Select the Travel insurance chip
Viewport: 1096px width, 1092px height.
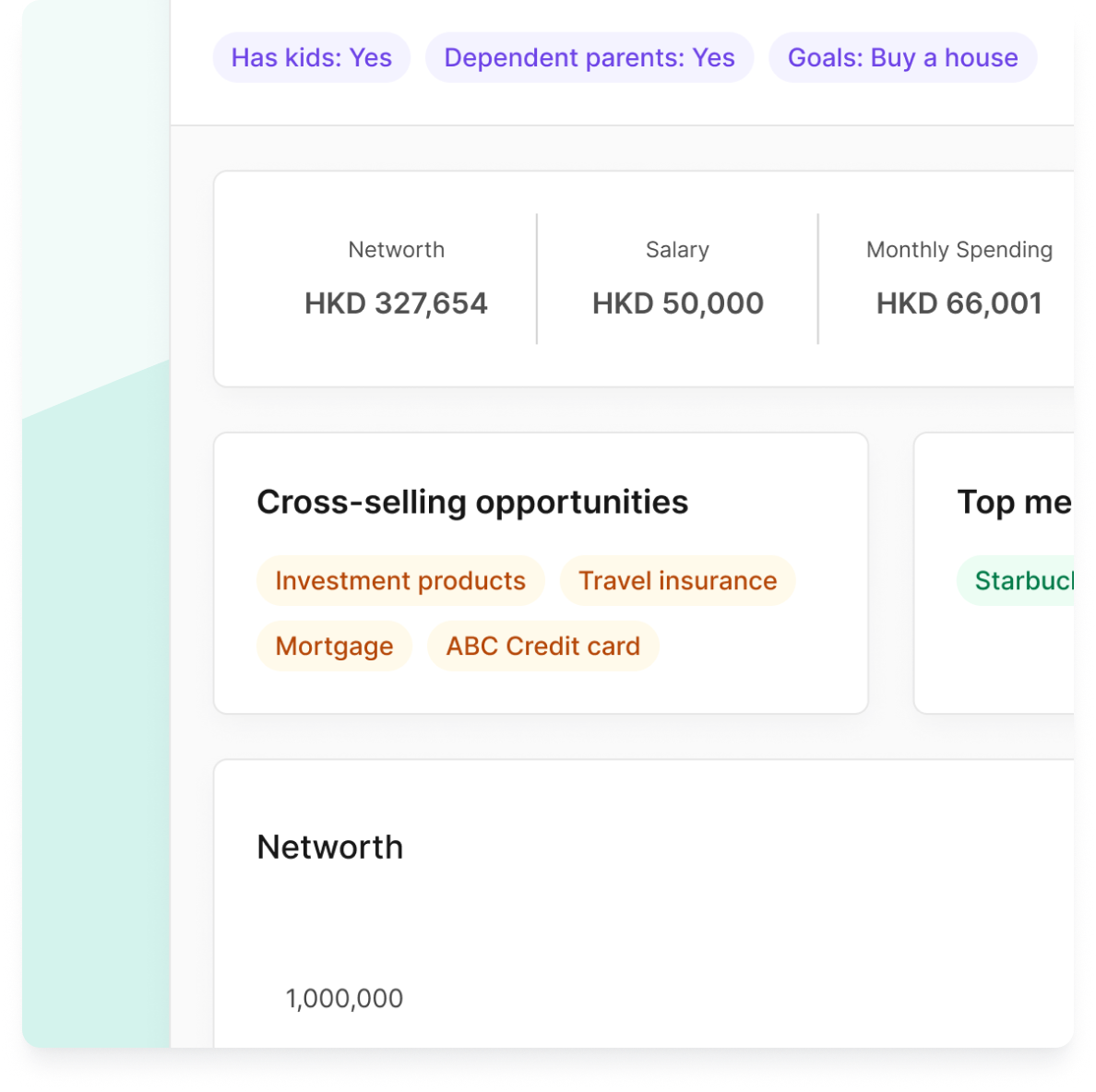[x=677, y=580]
